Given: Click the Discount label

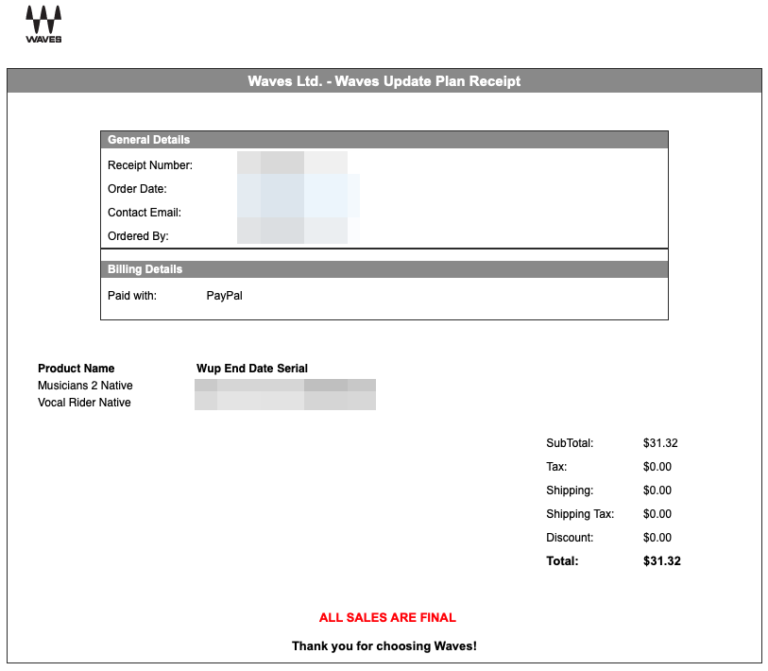Looking at the screenshot, I should tap(570, 538).
